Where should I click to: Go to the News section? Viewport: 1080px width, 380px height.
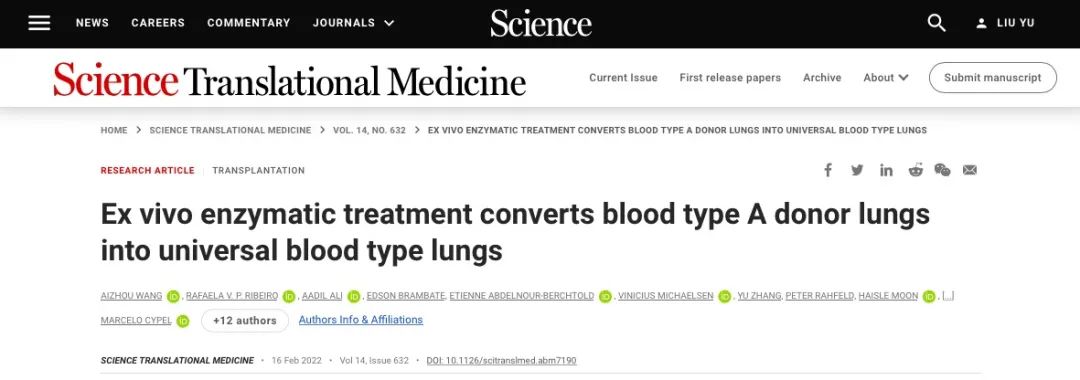(92, 23)
